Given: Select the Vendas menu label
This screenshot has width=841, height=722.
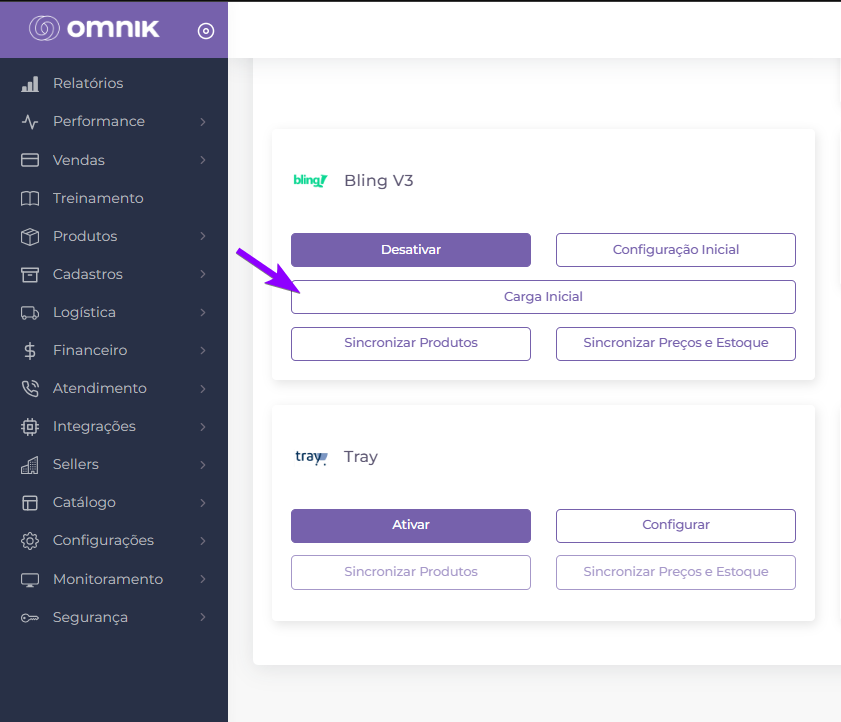Looking at the screenshot, I should click(x=78, y=160).
